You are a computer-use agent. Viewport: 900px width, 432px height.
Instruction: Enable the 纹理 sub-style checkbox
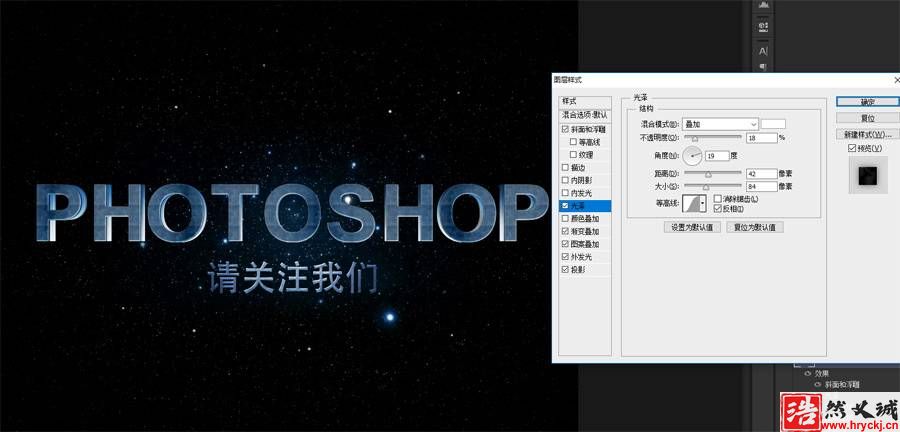pos(573,154)
